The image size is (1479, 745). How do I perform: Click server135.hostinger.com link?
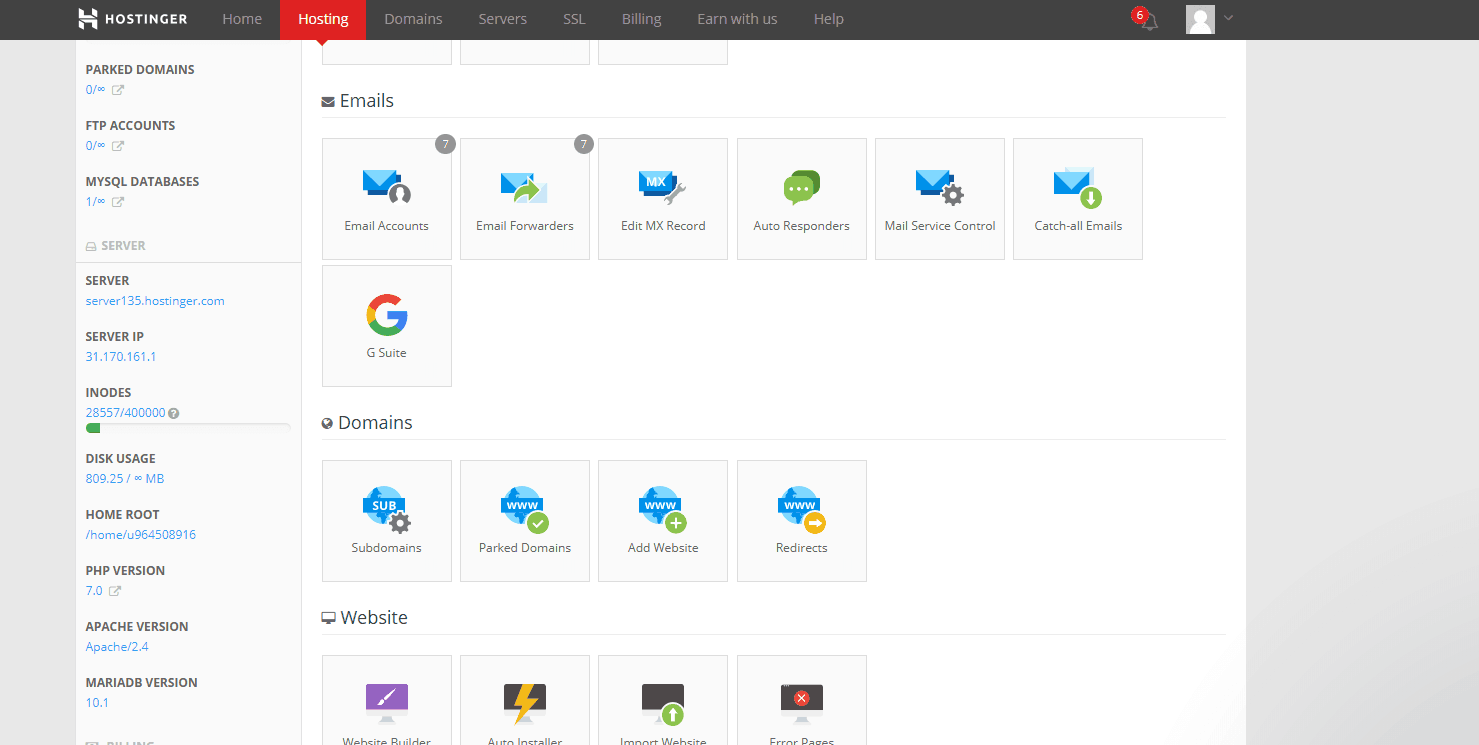[x=155, y=301]
